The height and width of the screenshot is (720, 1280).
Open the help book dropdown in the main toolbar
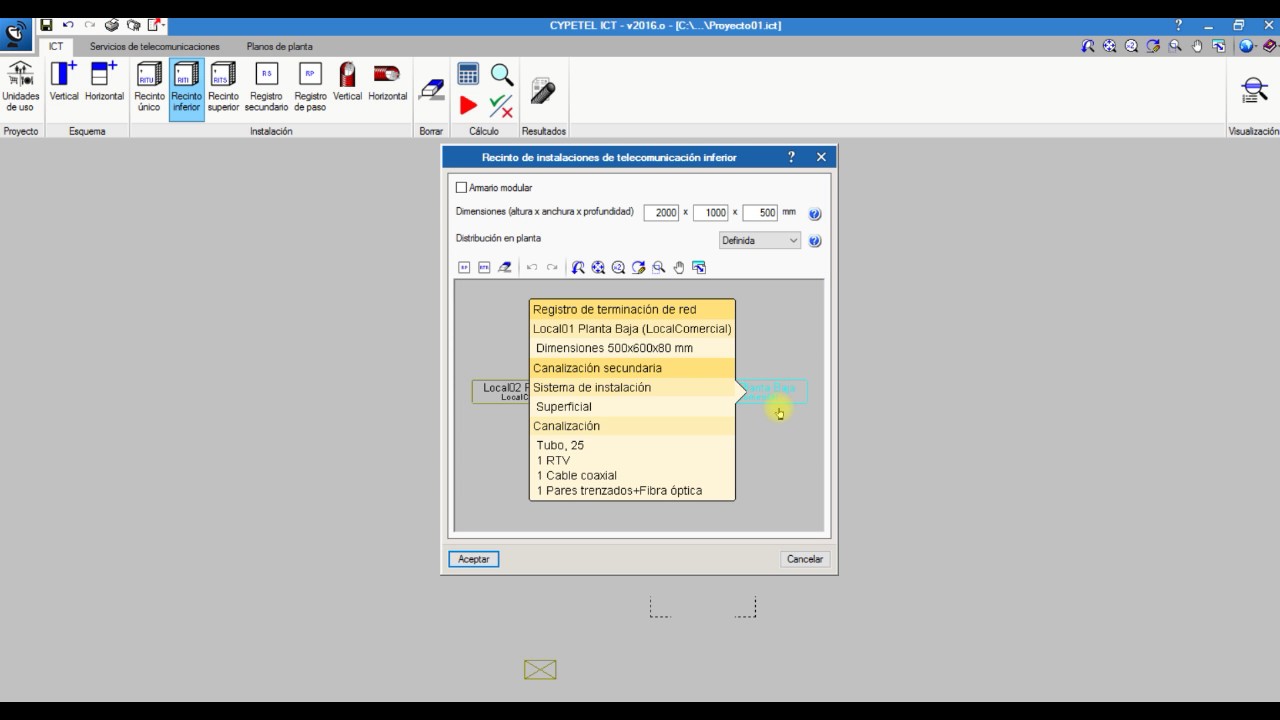pos(1270,46)
